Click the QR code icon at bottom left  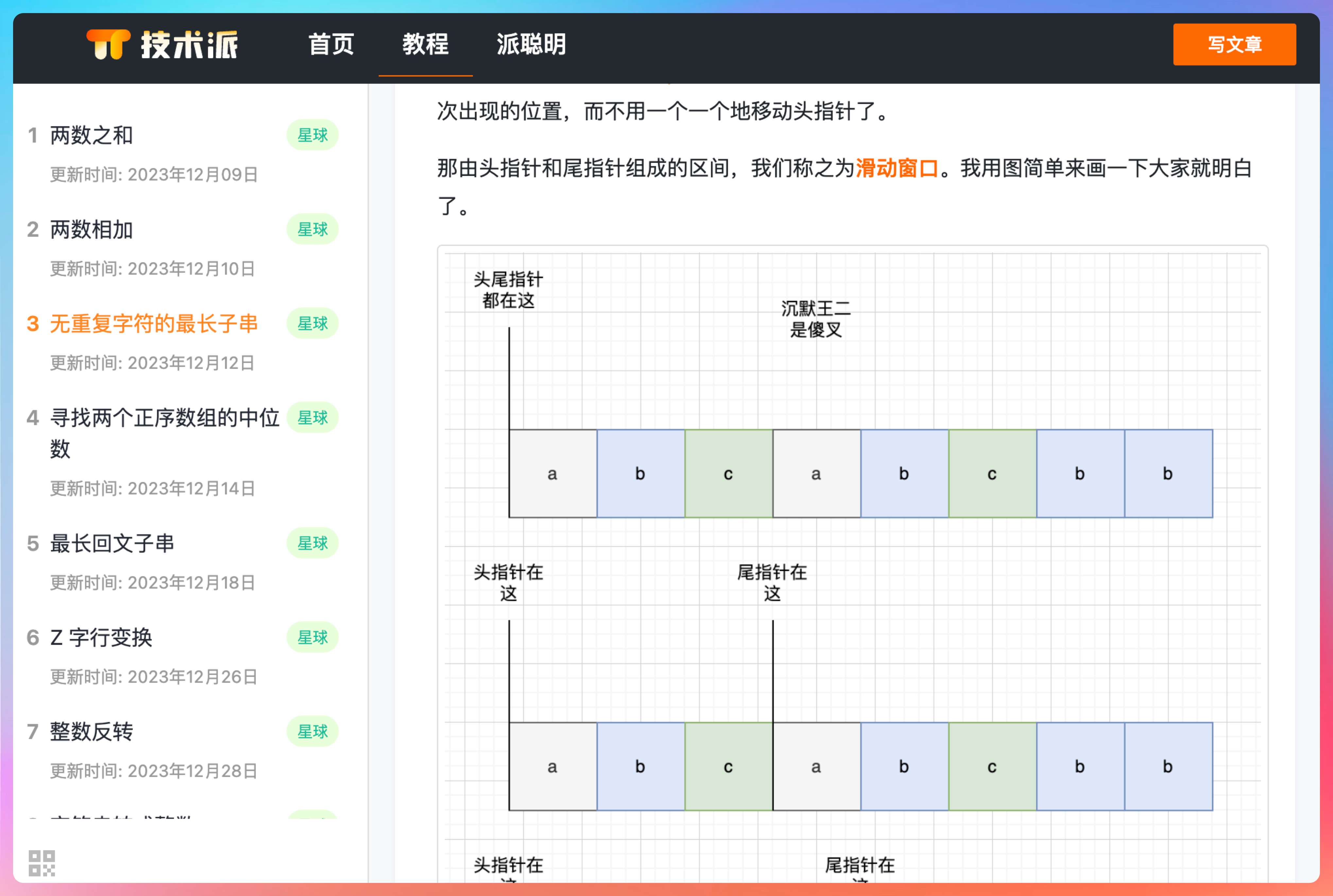42,863
